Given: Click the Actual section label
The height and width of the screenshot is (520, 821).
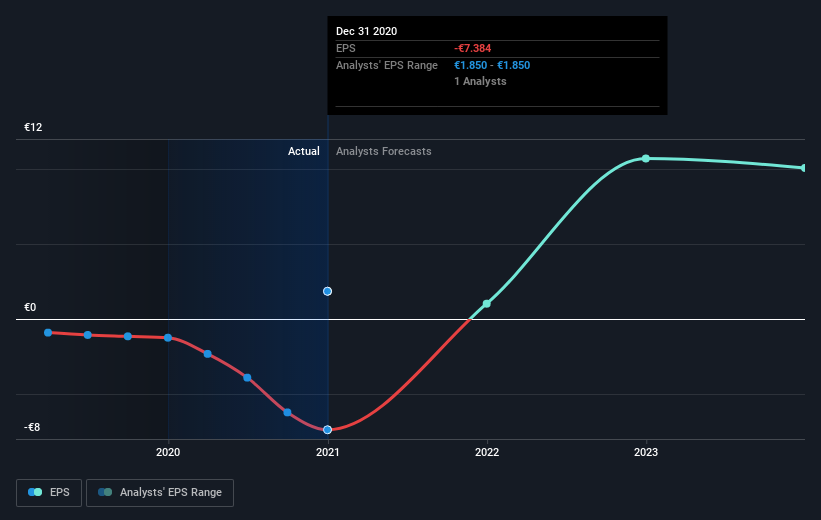Looking at the screenshot, I should (304, 151).
